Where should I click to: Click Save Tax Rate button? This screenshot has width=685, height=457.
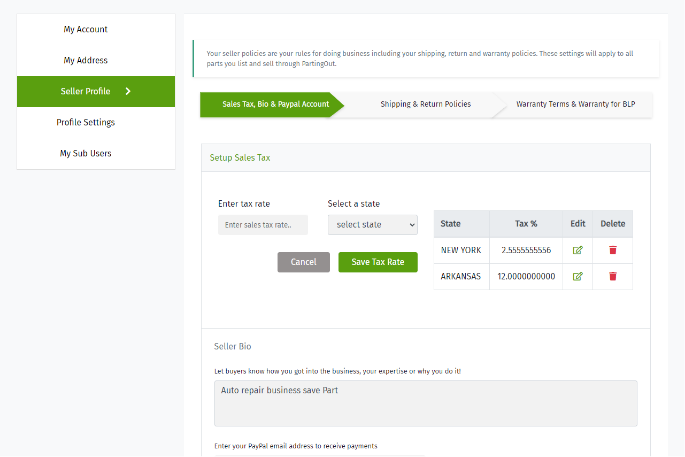point(377,262)
